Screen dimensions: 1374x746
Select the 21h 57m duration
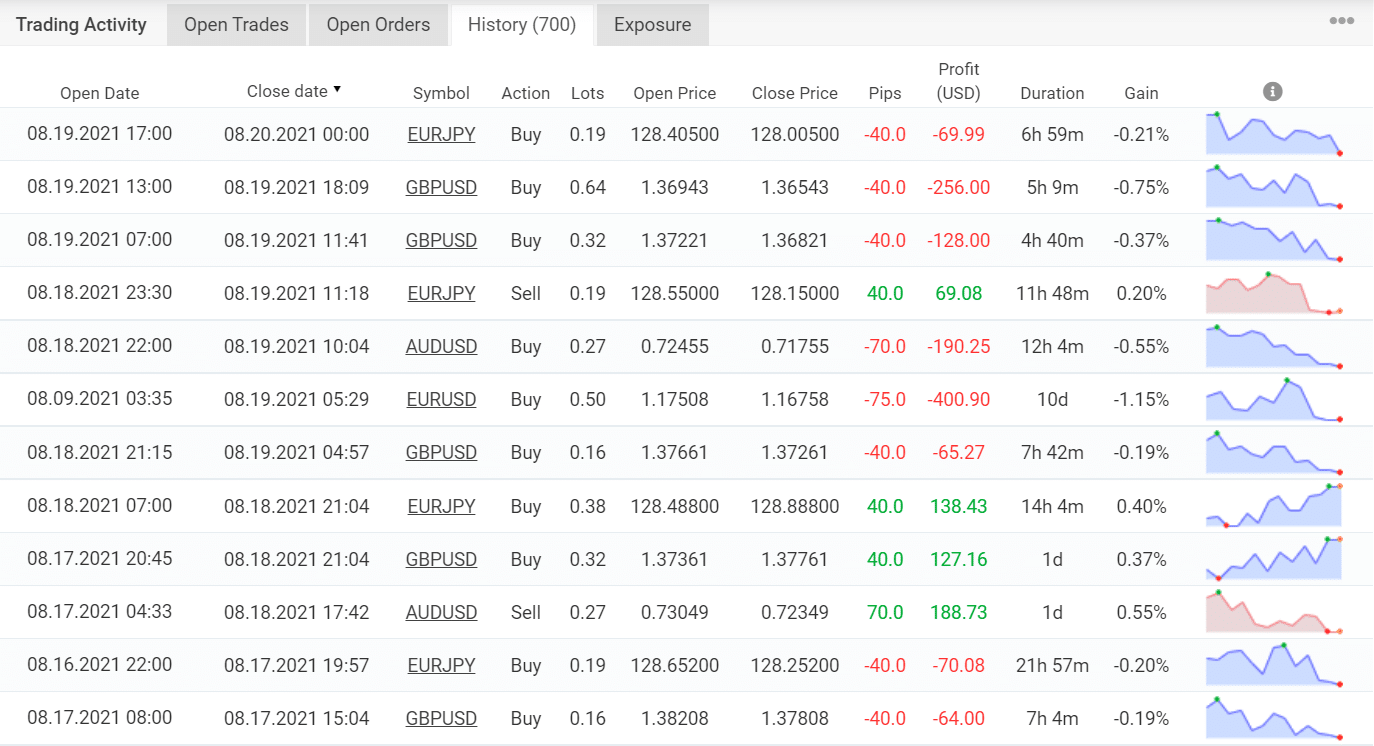(x=1052, y=665)
